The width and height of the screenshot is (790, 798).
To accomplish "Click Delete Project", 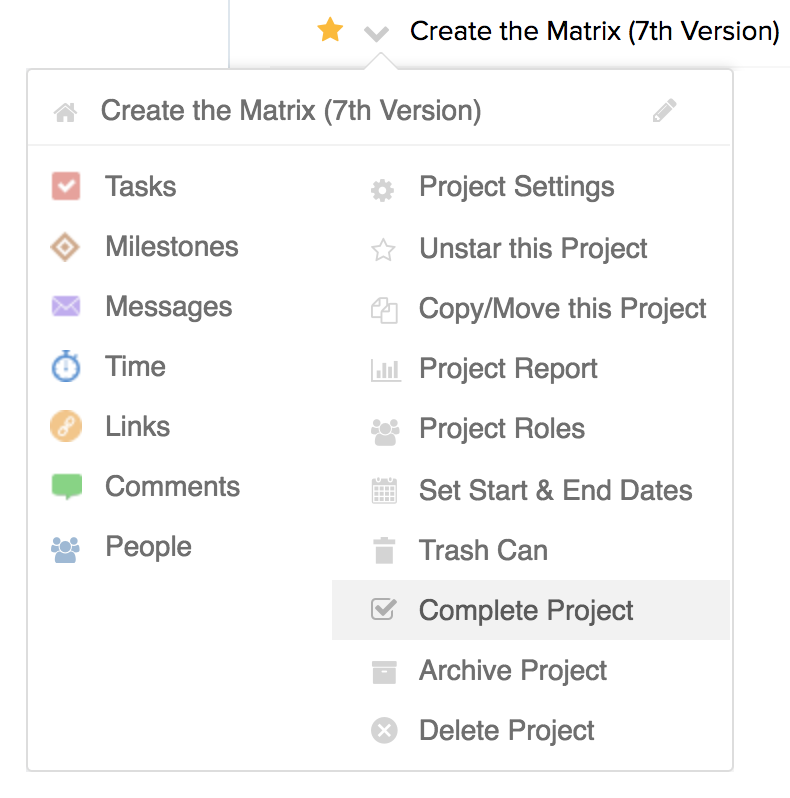I will 507,731.
